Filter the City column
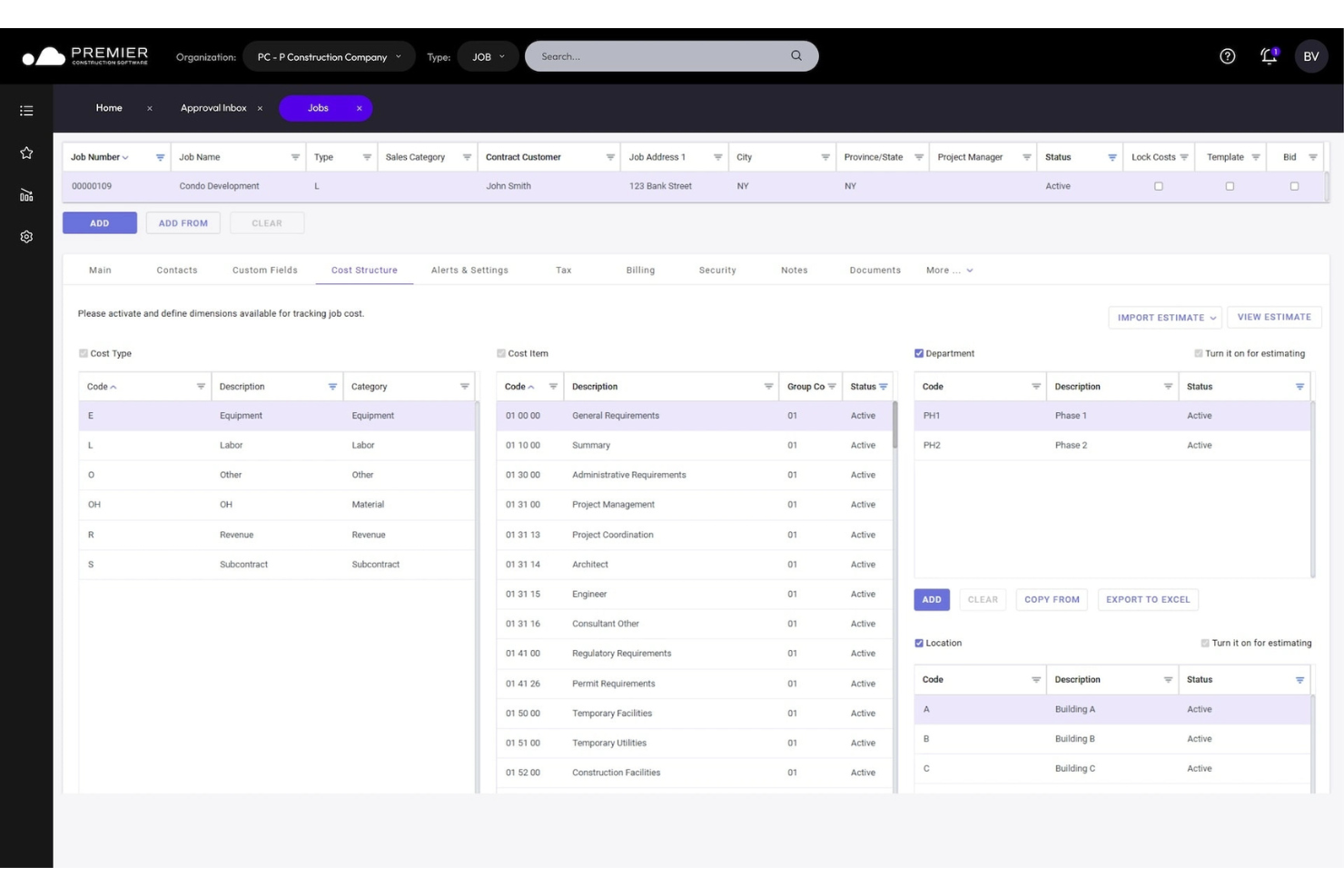This screenshot has width=1344, height=896. point(825,157)
